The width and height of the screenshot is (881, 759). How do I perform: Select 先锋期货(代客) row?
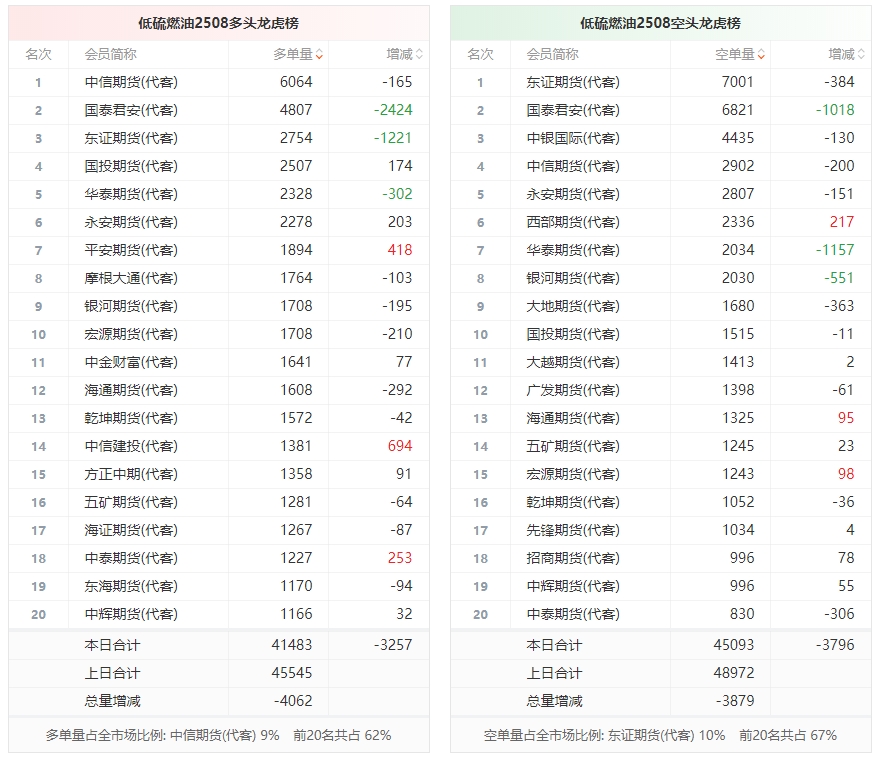coord(661,530)
